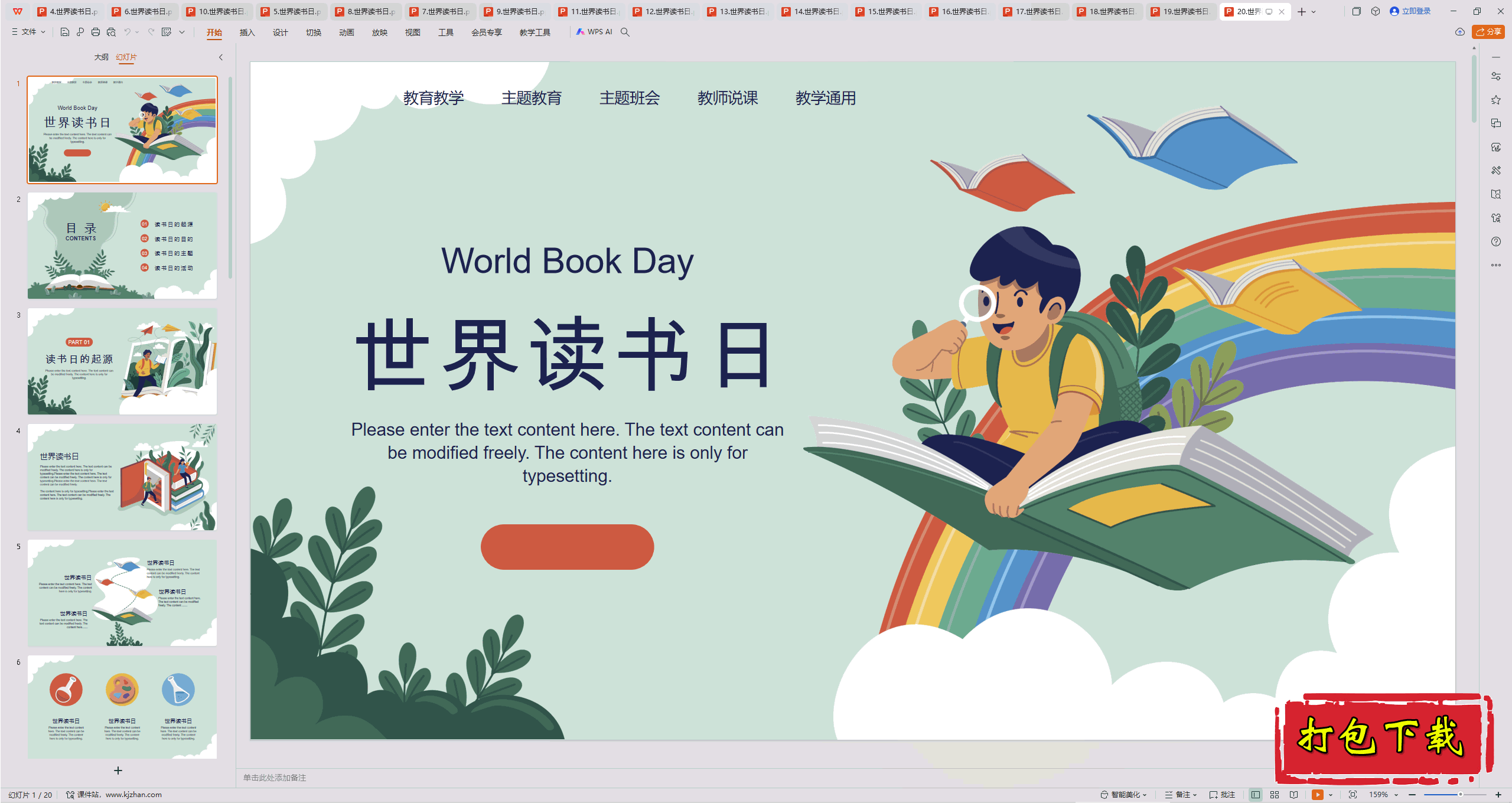Click the 世界读书日 heading on slide
Viewport: 1512px width, 803px height.
[x=564, y=354]
